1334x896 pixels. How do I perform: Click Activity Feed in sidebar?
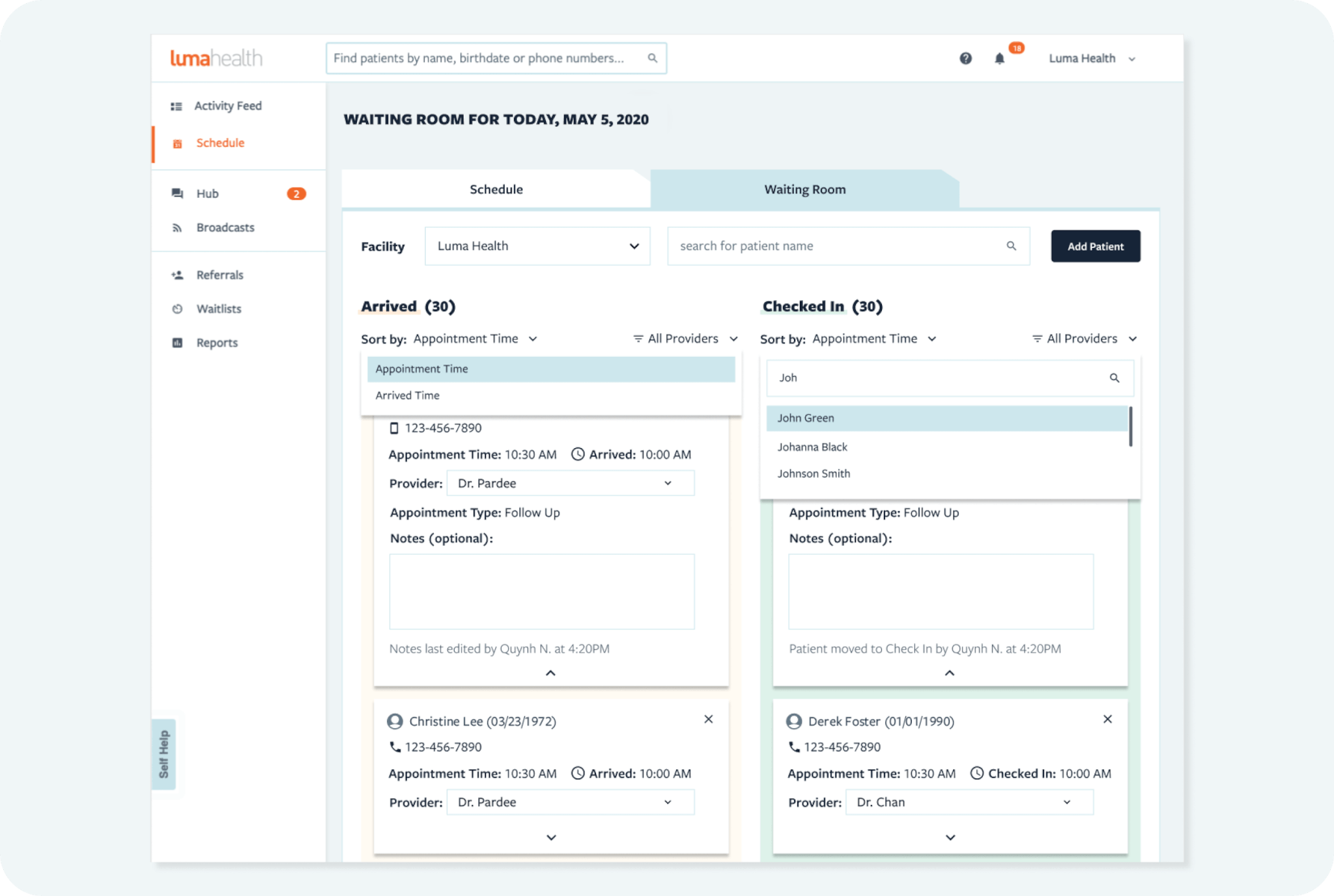[x=227, y=105]
